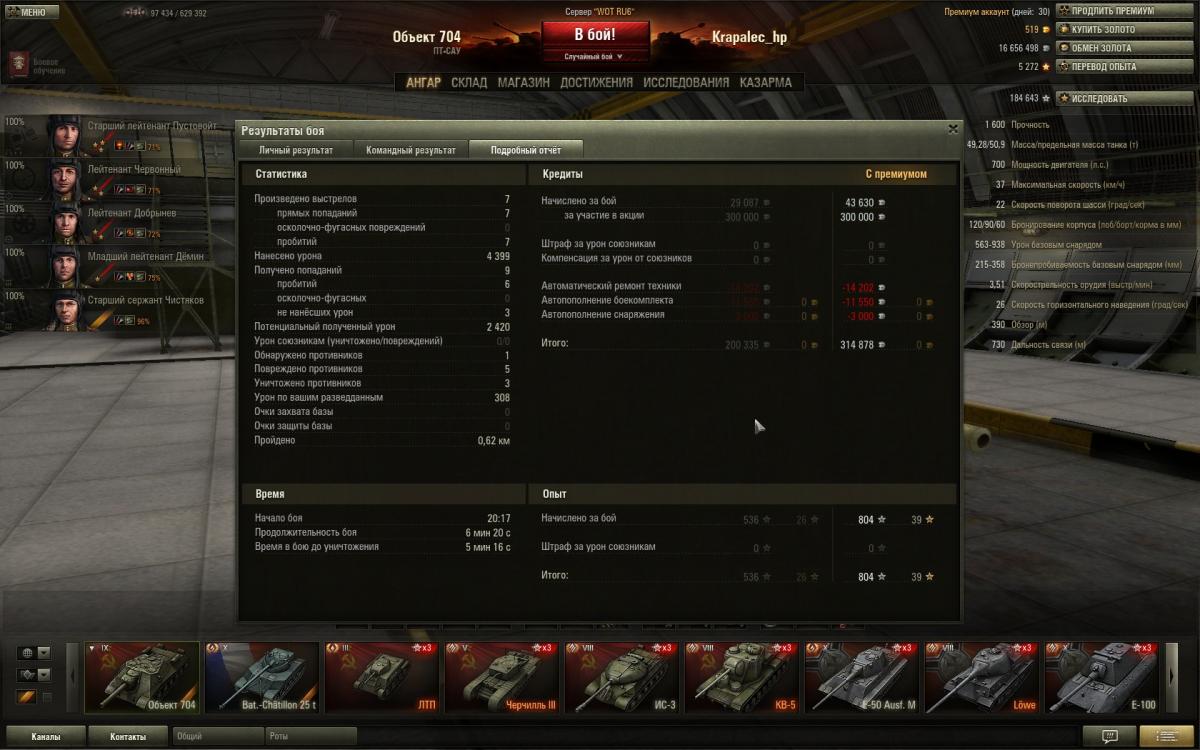
Task: Open the chat message icon at bottom right
Action: 1110,737
